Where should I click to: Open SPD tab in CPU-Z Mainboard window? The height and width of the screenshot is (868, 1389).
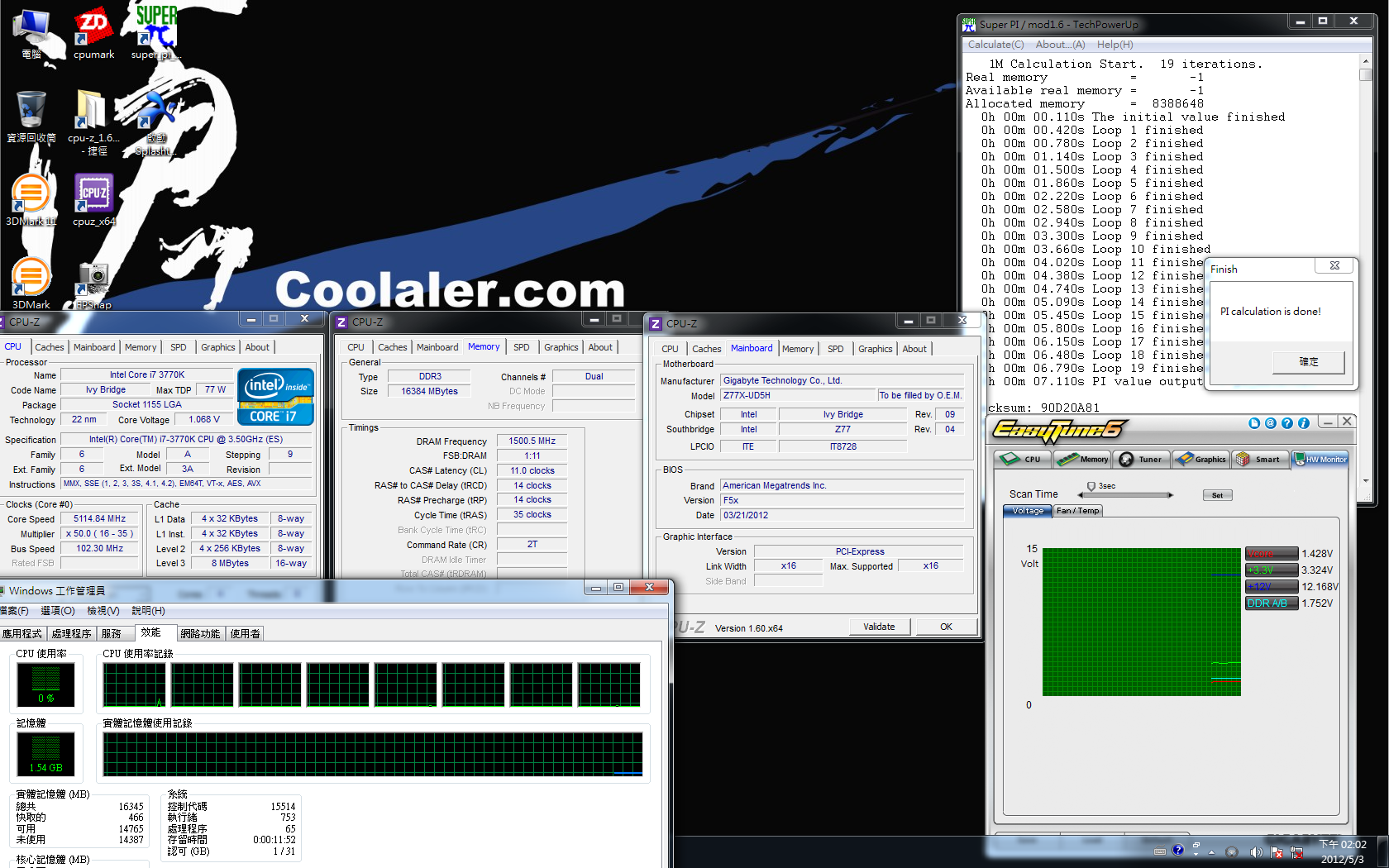coord(836,349)
